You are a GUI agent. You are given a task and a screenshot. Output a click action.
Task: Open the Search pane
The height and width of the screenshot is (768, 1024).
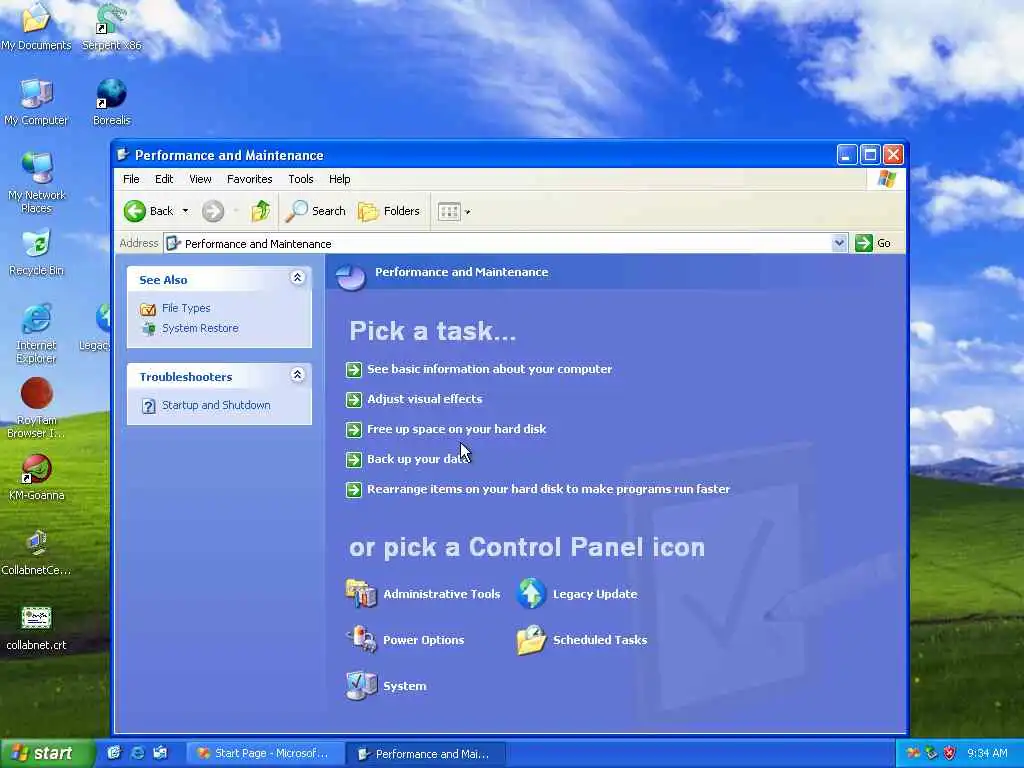point(315,211)
